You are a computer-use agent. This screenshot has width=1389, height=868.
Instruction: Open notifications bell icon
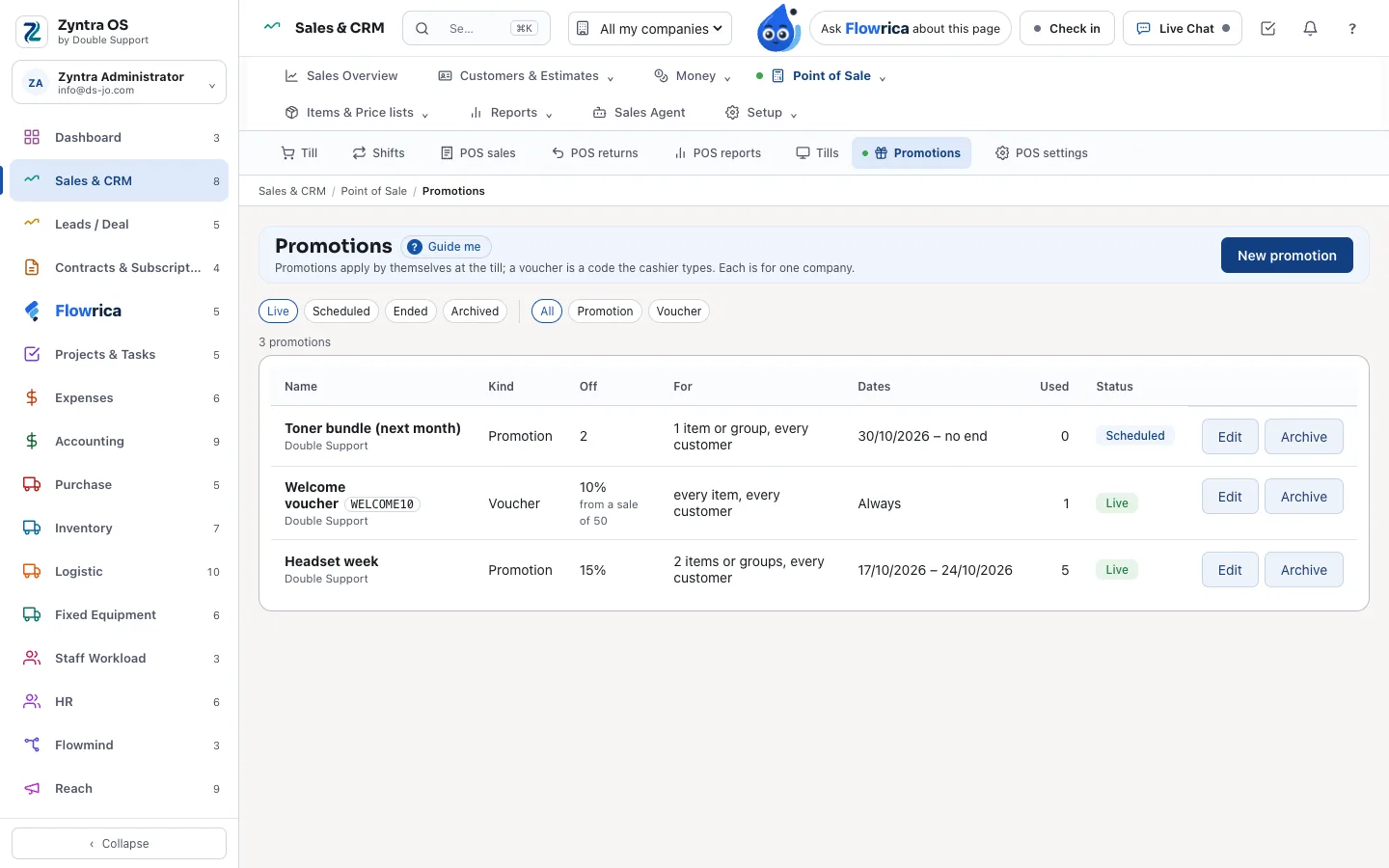tap(1310, 28)
